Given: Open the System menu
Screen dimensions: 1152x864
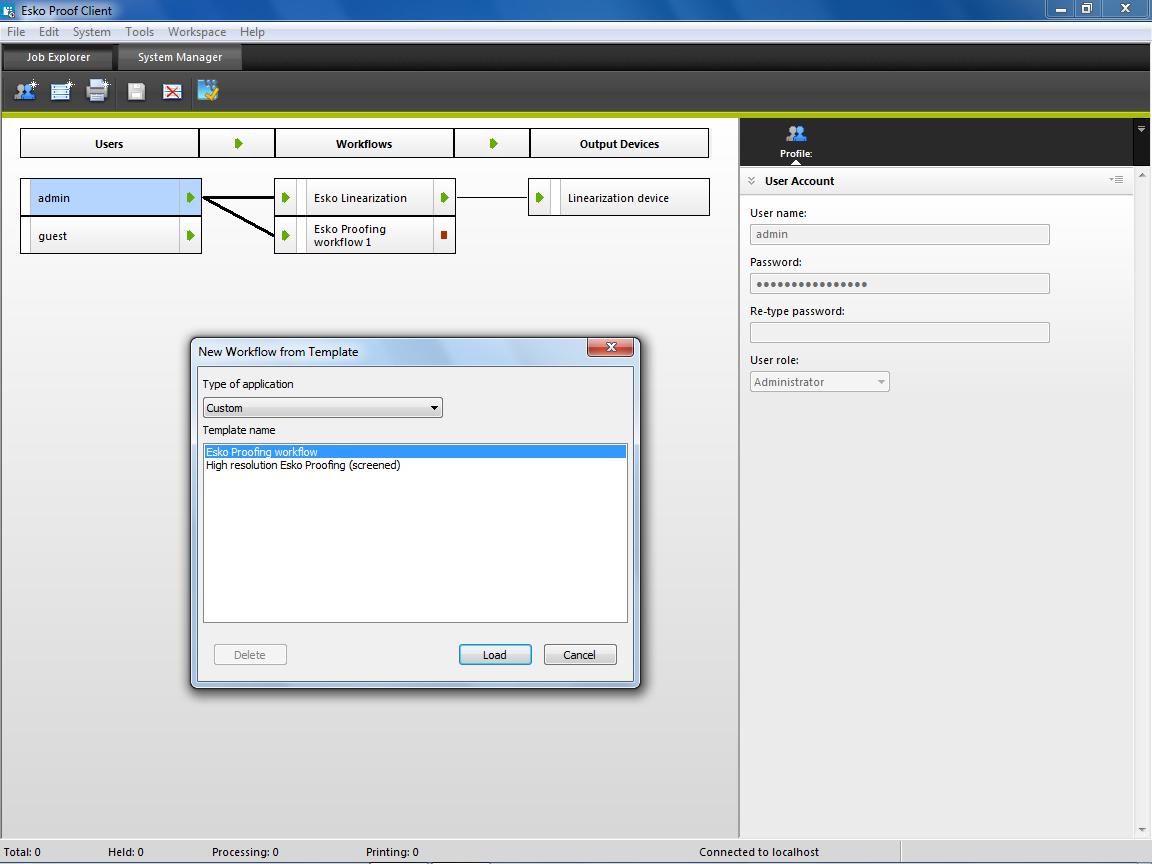Looking at the screenshot, I should pyautogui.click(x=92, y=32).
